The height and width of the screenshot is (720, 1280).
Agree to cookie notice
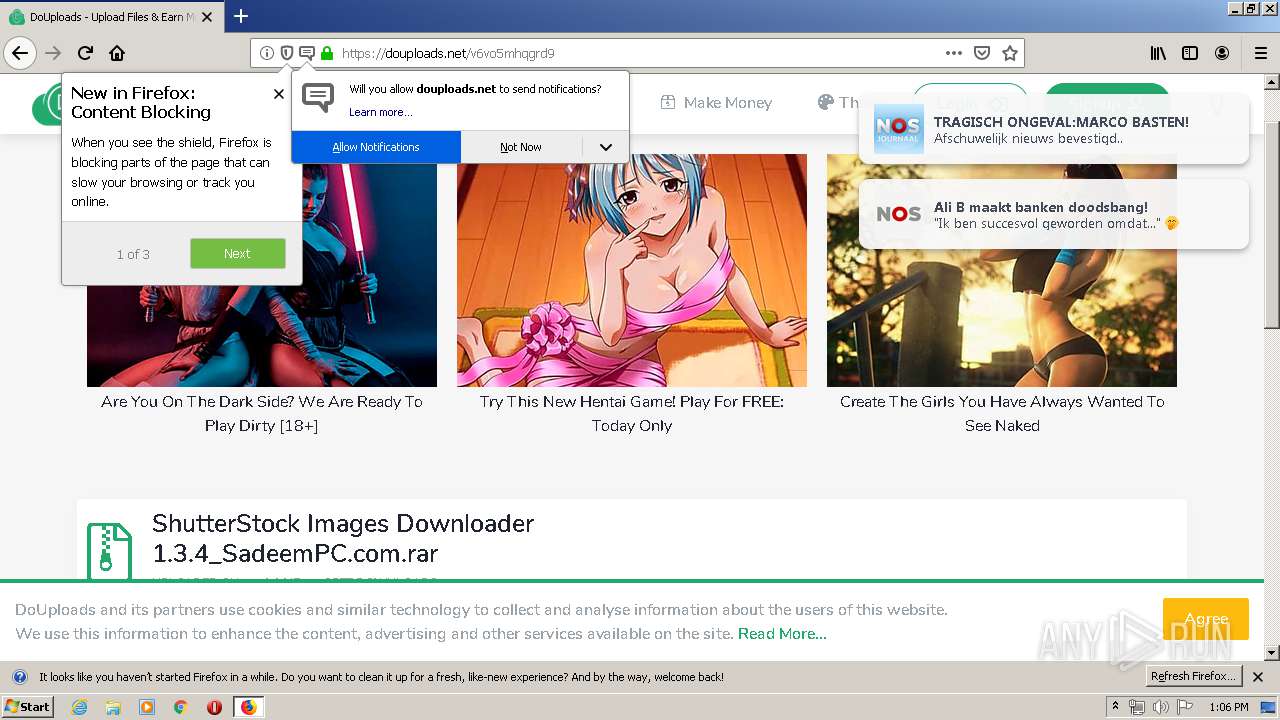point(1205,619)
